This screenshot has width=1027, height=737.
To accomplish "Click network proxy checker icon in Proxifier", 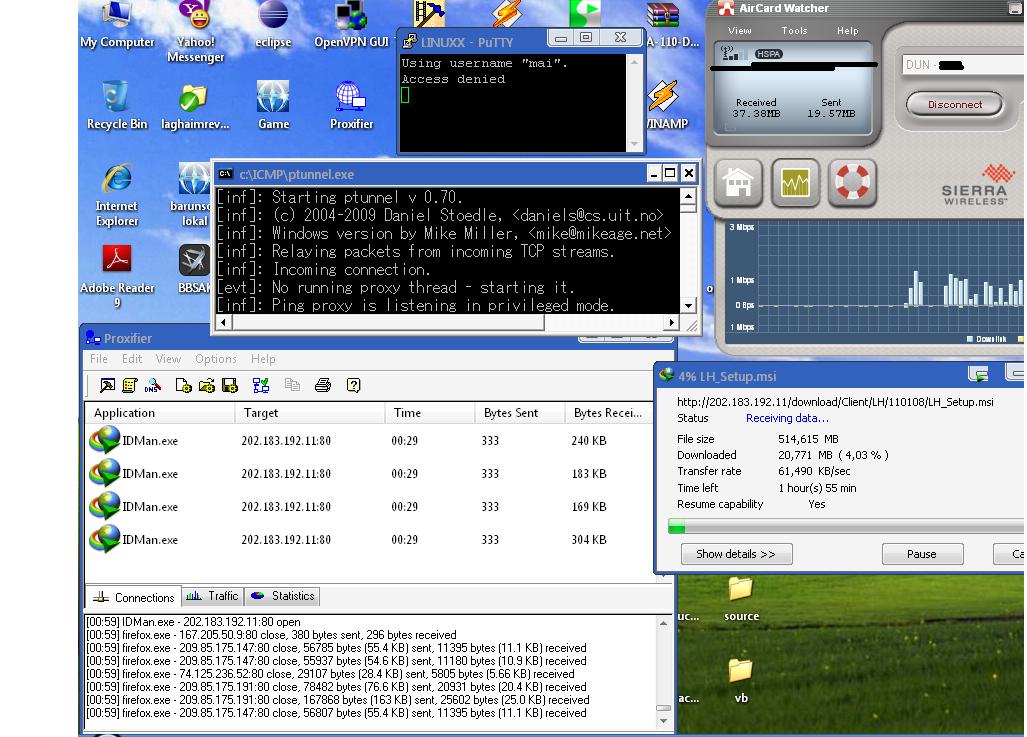I will (261, 385).
